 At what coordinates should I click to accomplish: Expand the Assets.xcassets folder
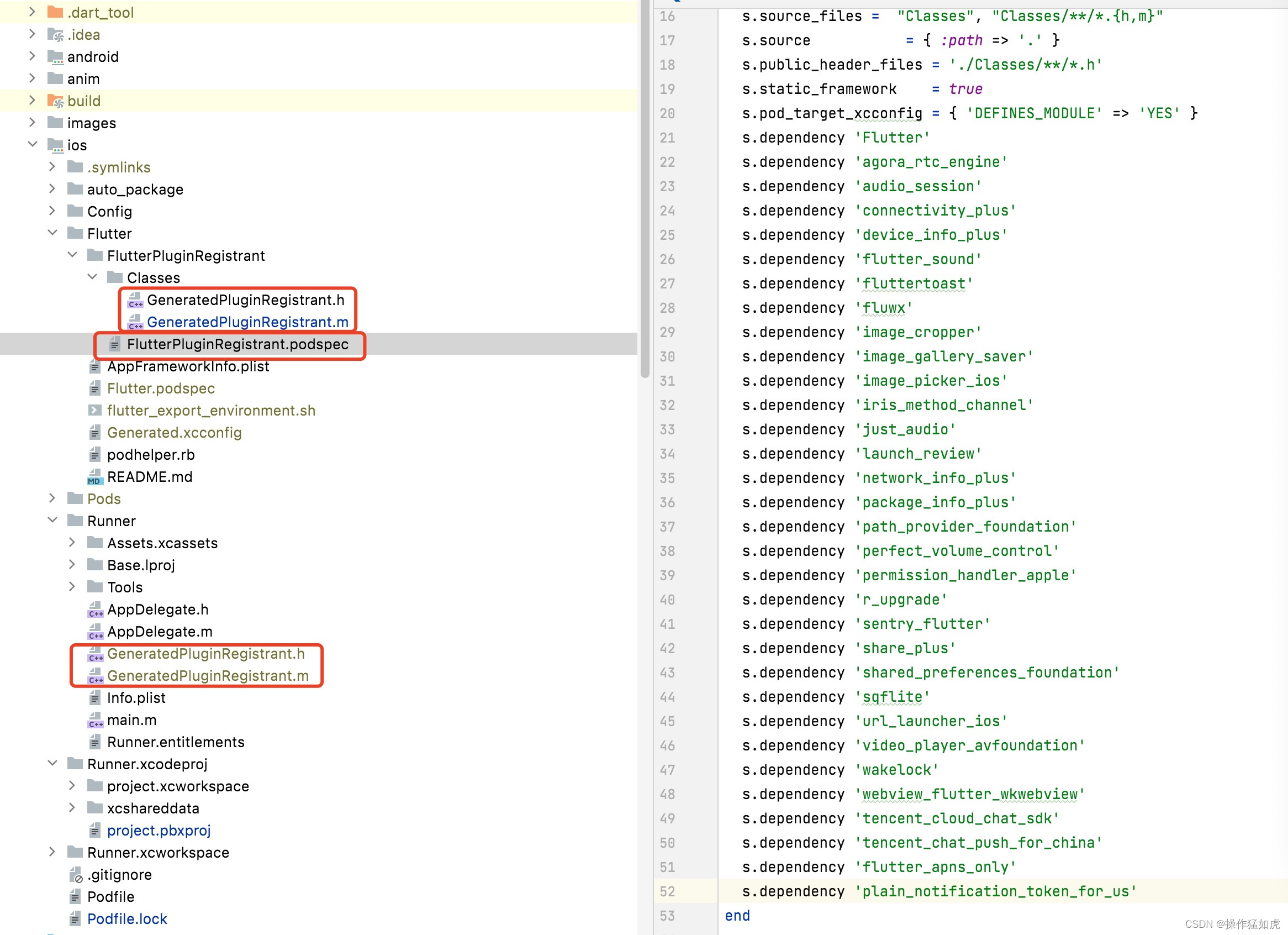(72, 542)
